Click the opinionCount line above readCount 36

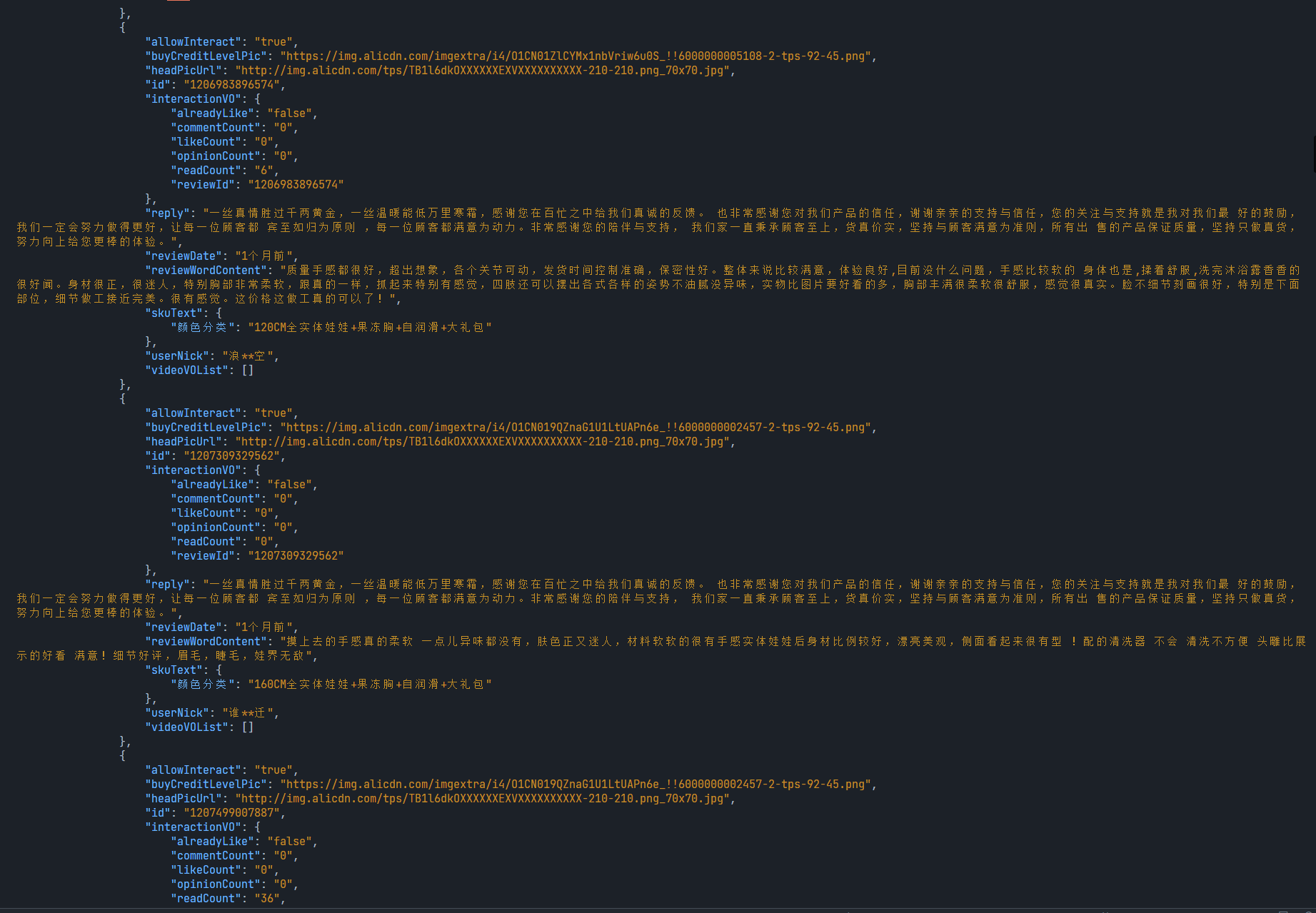click(x=235, y=884)
